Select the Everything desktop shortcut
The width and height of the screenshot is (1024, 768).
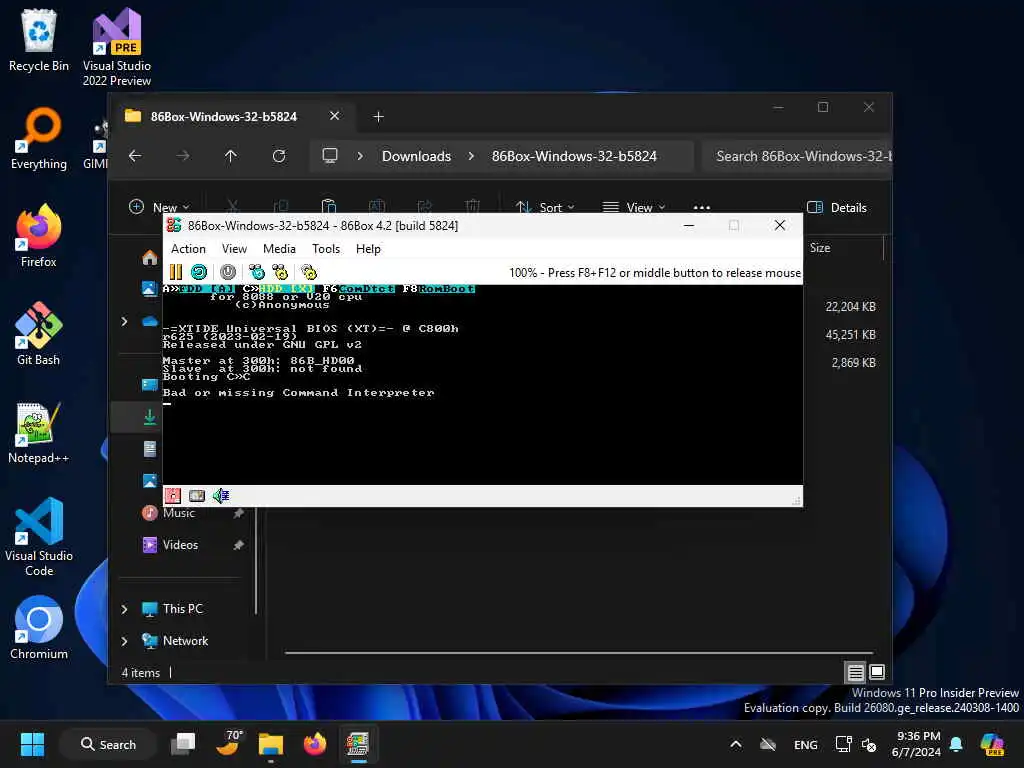coord(39,138)
